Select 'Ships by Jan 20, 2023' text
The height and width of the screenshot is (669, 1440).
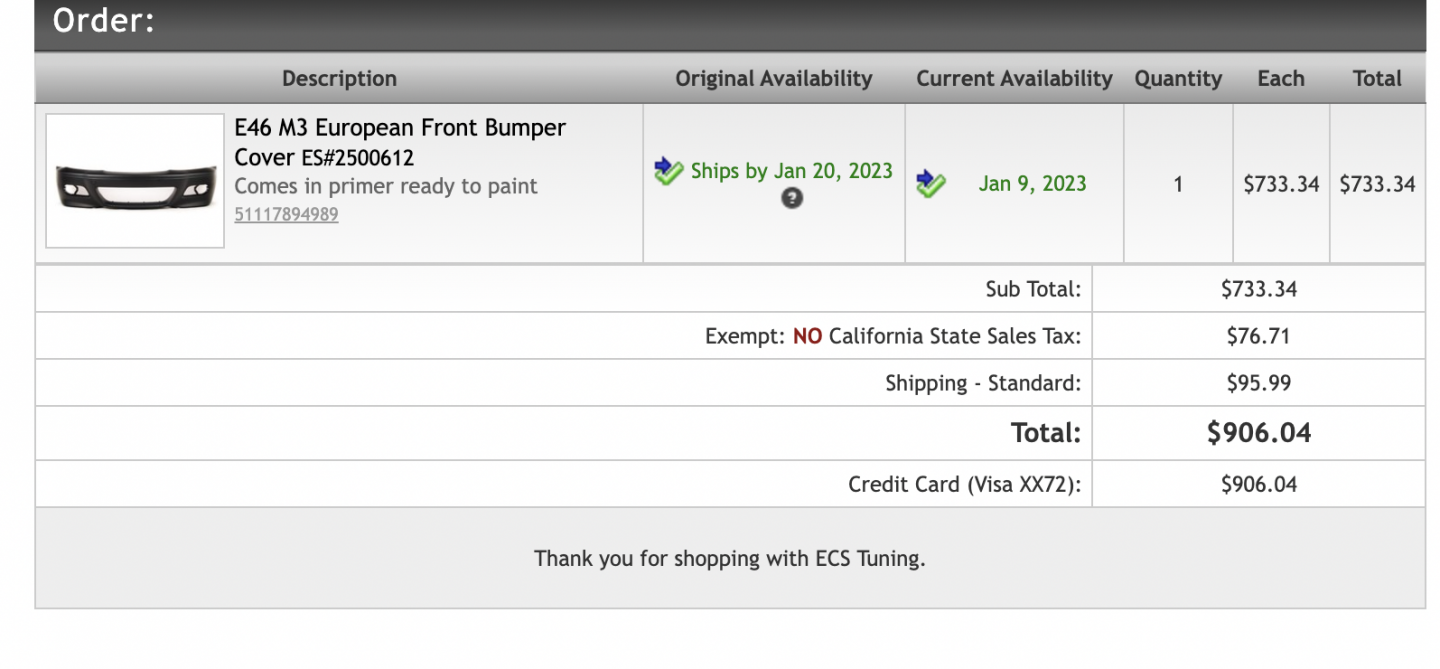(791, 171)
